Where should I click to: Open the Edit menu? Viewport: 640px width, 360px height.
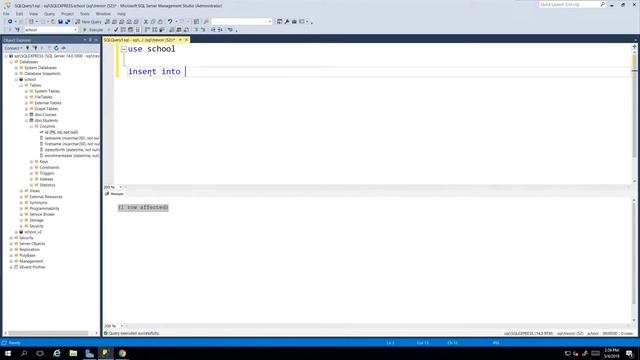point(19,14)
